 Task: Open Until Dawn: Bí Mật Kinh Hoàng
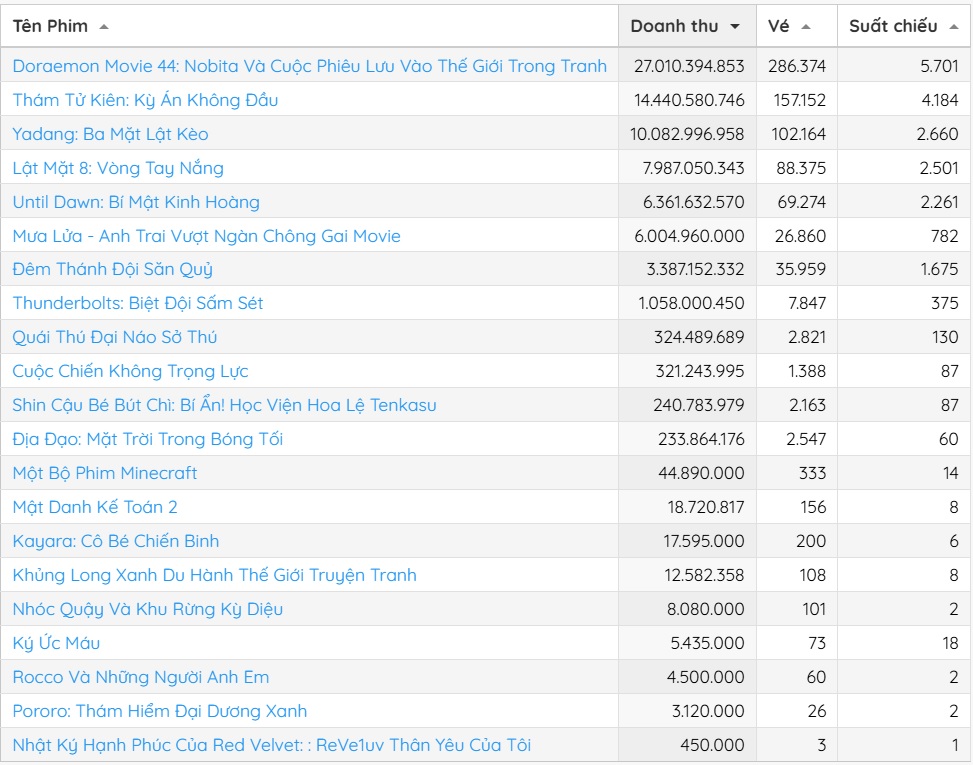pos(136,202)
